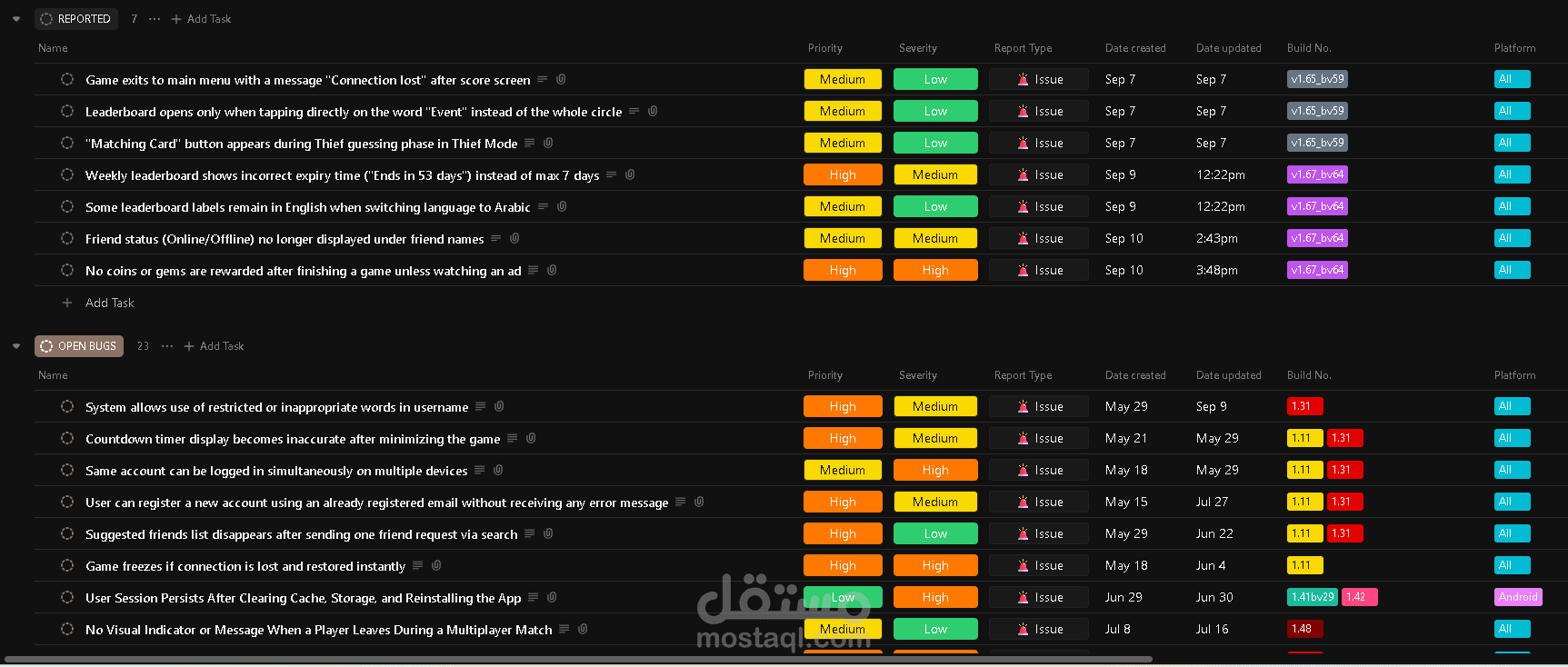Open task 'Countdown timer display becomes inaccurate'
Image resolution: width=1568 pixels, height=667 pixels.
(293, 439)
